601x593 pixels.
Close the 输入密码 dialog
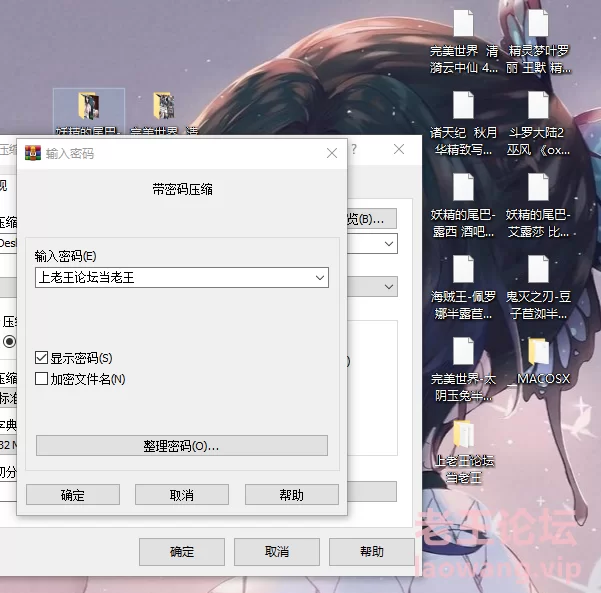click(332, 153)
